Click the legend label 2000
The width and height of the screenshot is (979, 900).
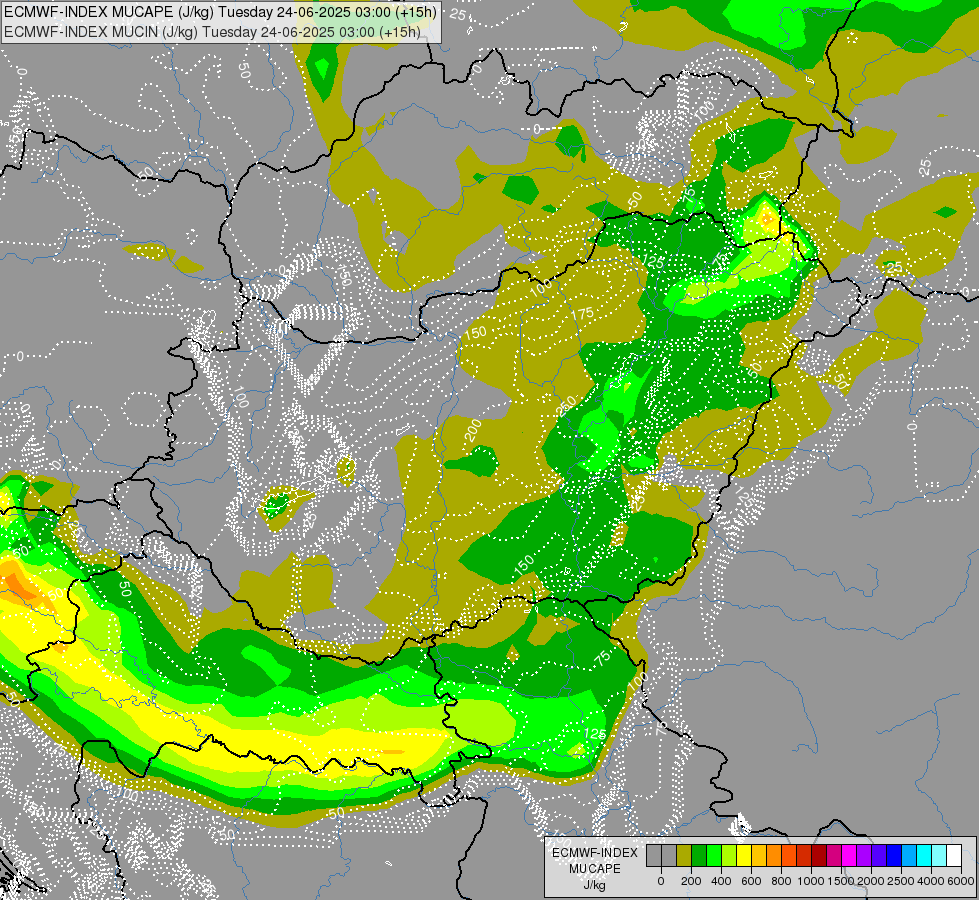point(871,881)
